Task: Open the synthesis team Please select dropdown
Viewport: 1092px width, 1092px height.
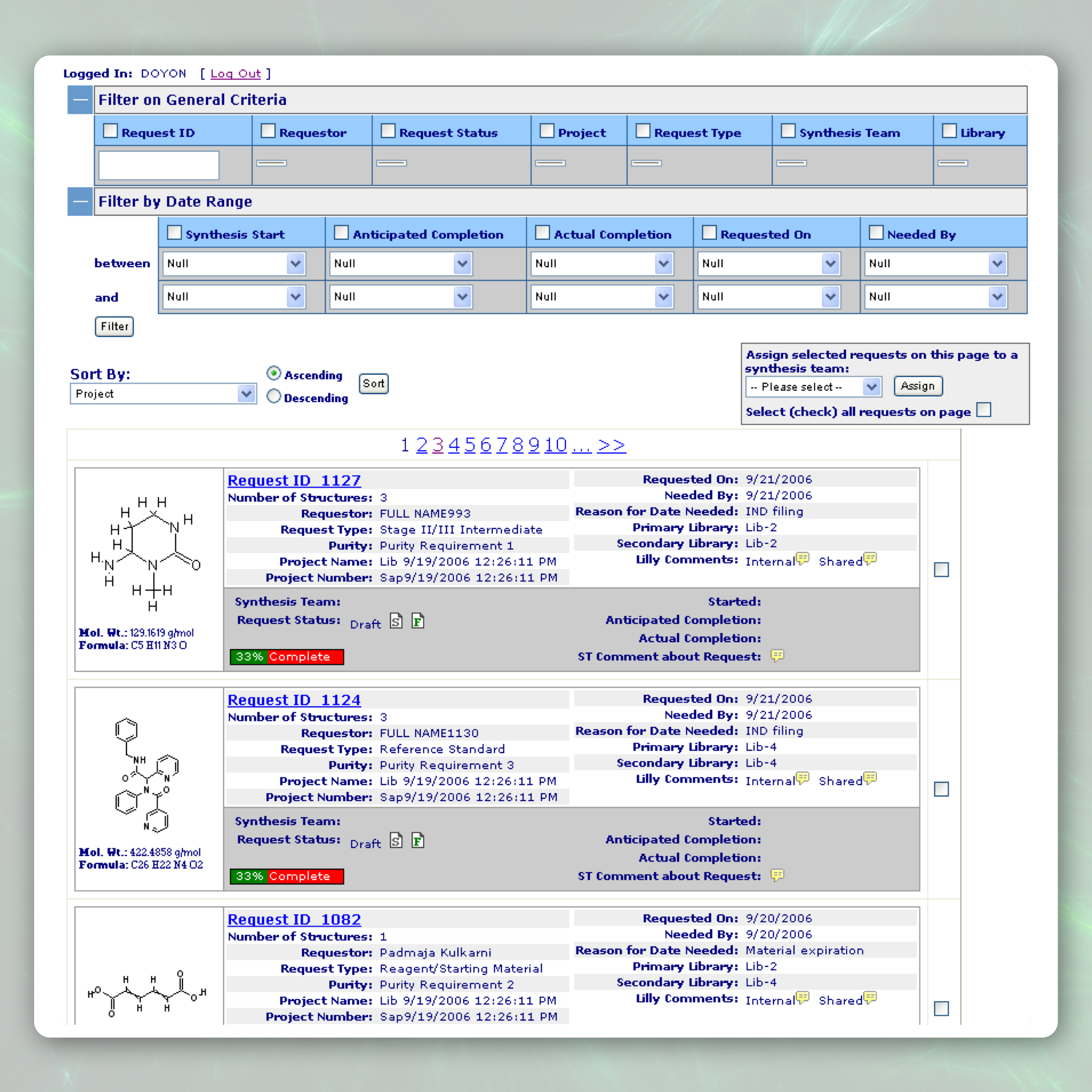Action: coord(813,387)
